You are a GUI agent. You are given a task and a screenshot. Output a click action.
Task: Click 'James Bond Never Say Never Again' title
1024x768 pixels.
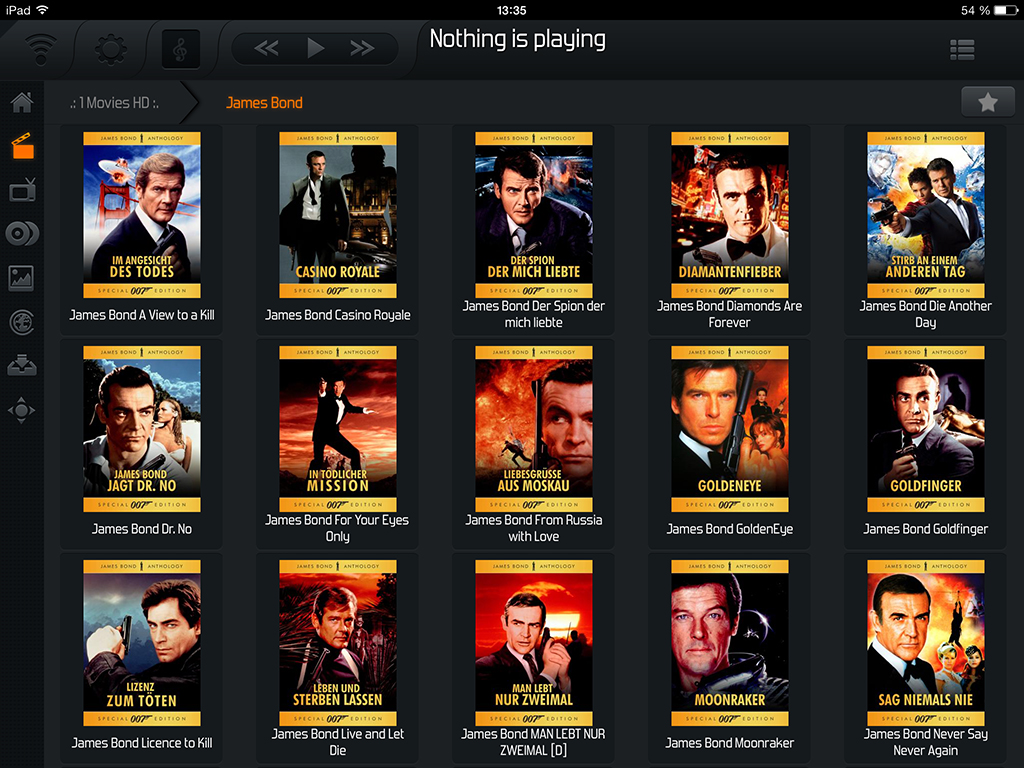925,743
